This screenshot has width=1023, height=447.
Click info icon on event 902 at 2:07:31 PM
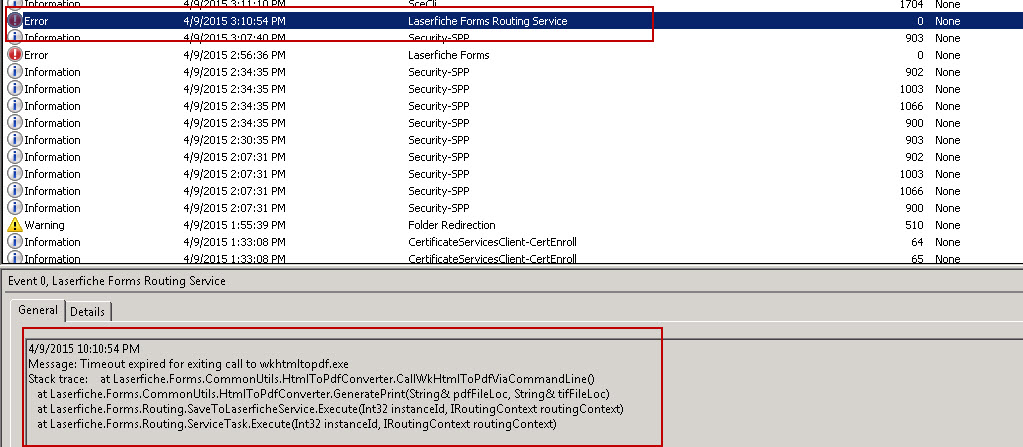tap(14, 157)
